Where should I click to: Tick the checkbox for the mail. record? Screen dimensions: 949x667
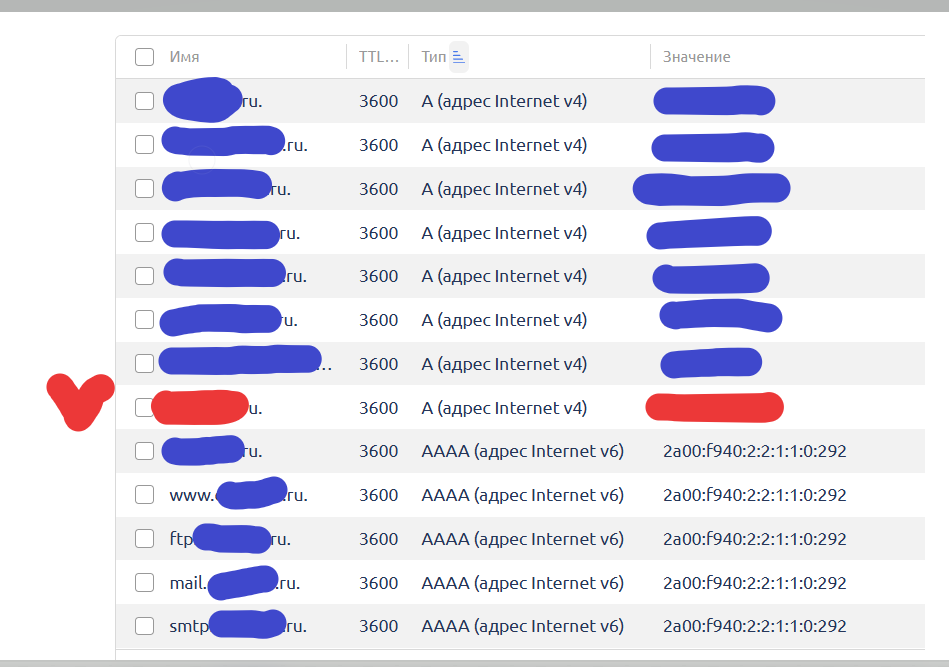[x=144, y=582]
